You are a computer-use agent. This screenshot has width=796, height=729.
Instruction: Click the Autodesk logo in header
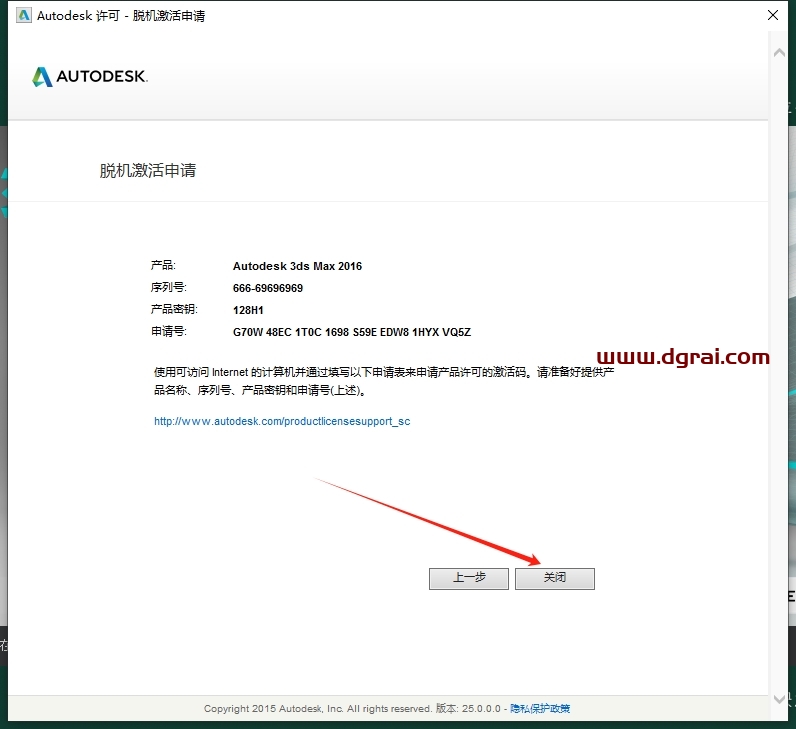coord(90,77)
